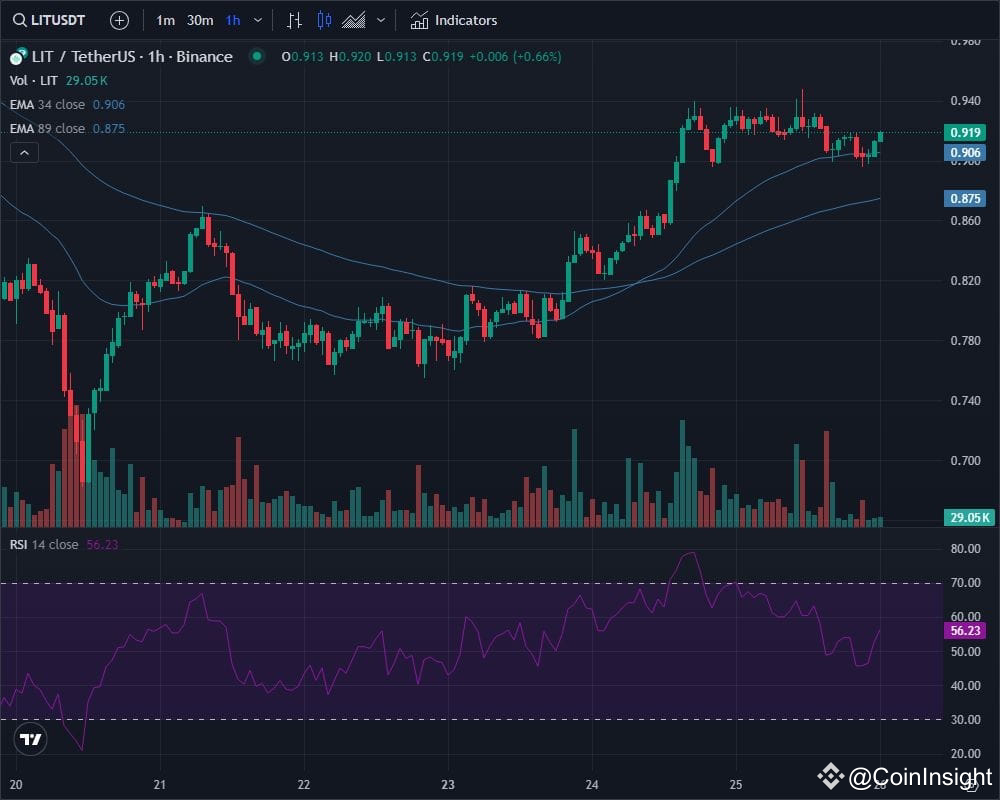
Task: Select the bar replay style icon
Action: tap(293, 20)
